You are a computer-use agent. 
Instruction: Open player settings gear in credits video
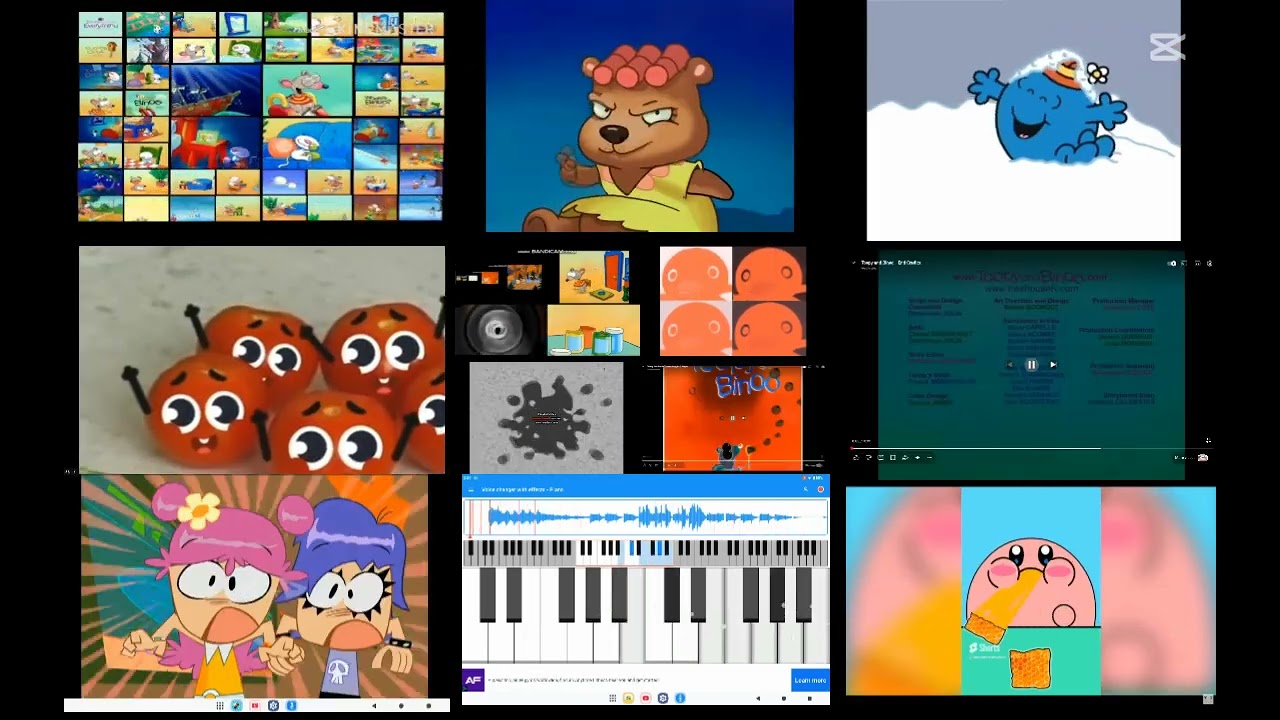click(1209, 263)
